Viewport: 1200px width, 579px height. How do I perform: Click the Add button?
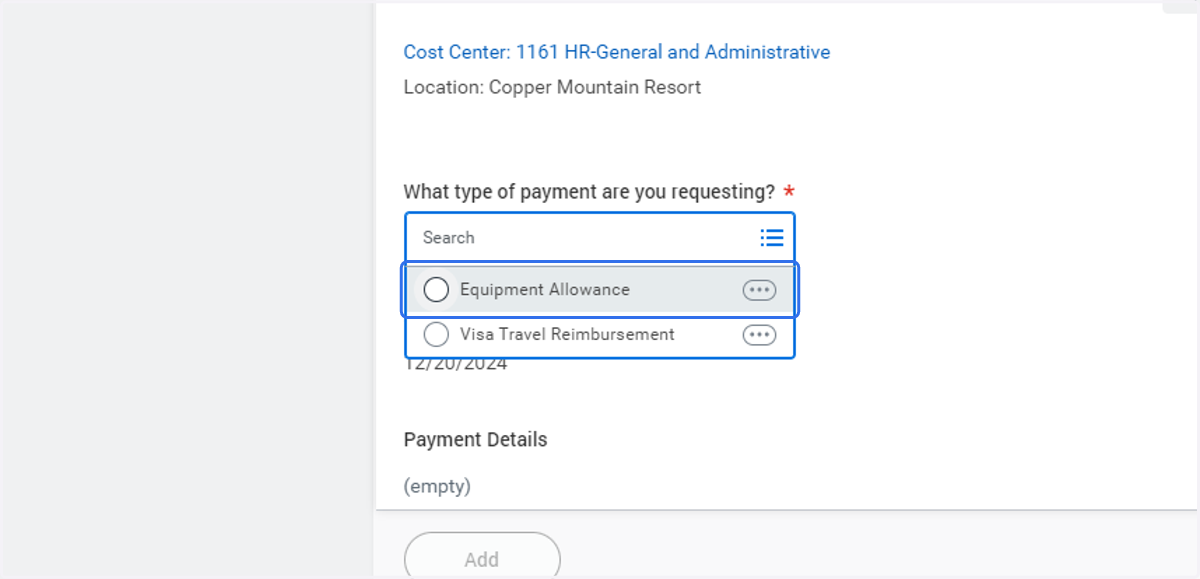point(482,558)
